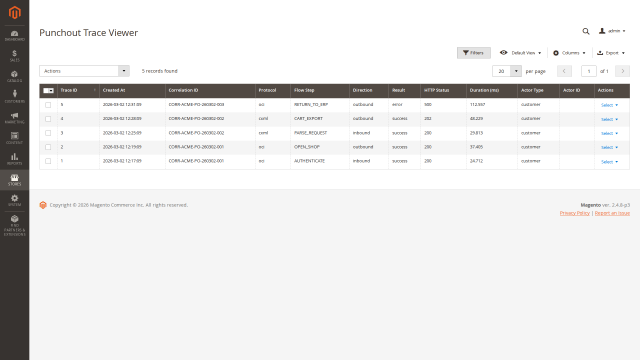Open the Export dropdown
640x360 pixels.
(611, 53)
